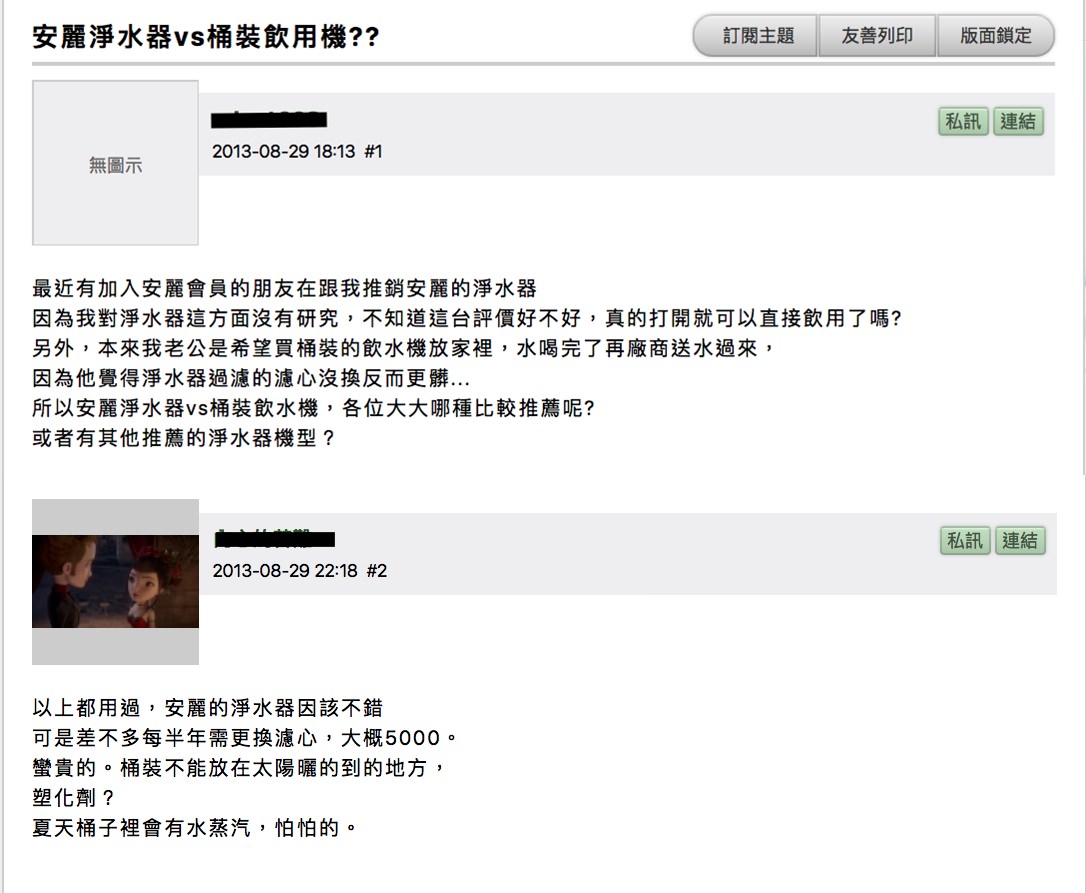Click the line mentioning 塑化劑

click(x=73, y=797)
